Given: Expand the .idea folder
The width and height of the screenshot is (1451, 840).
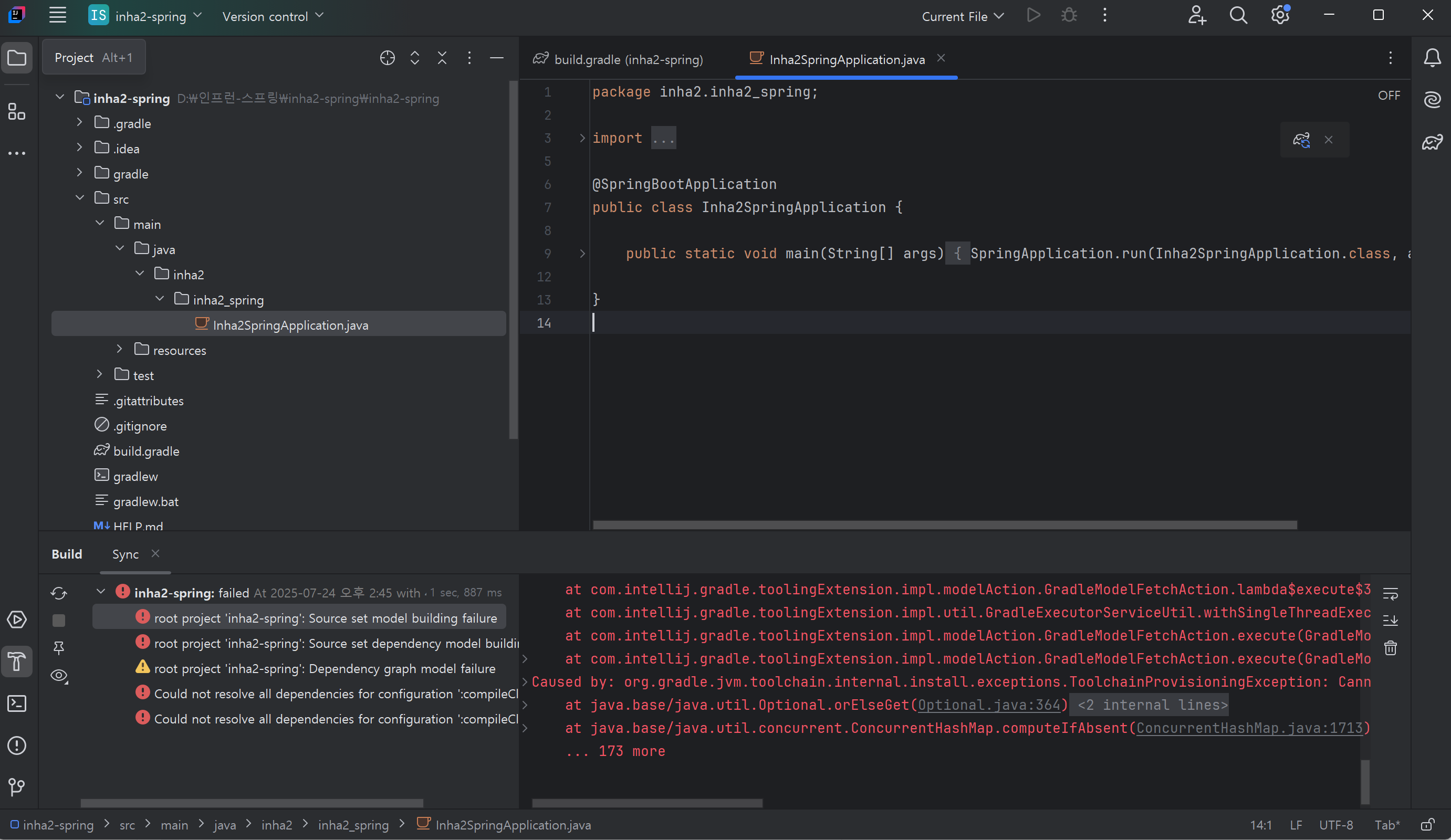Looking at the screenshot, I should tap(79, 148).
